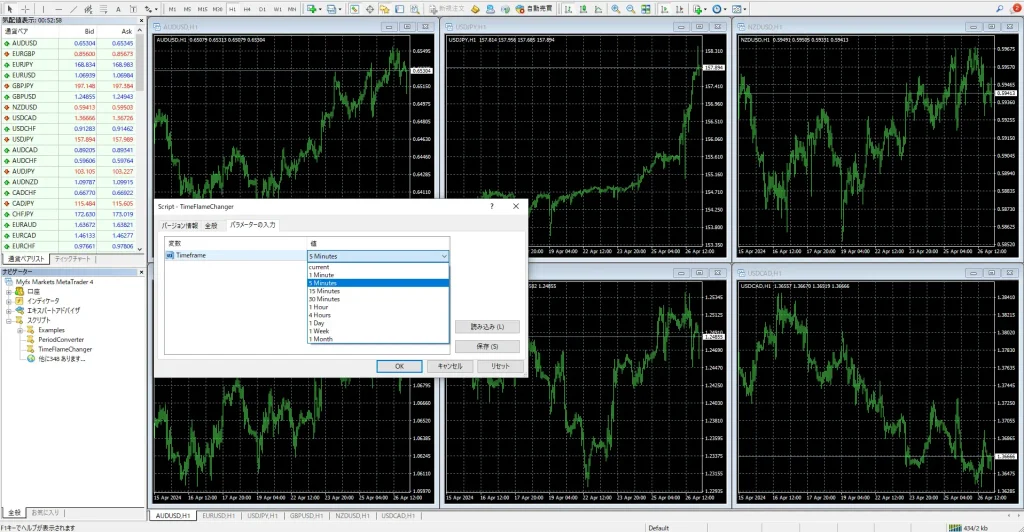Open the new chart icon
This screenshot has height=532, width=1024.
point(312,9)
